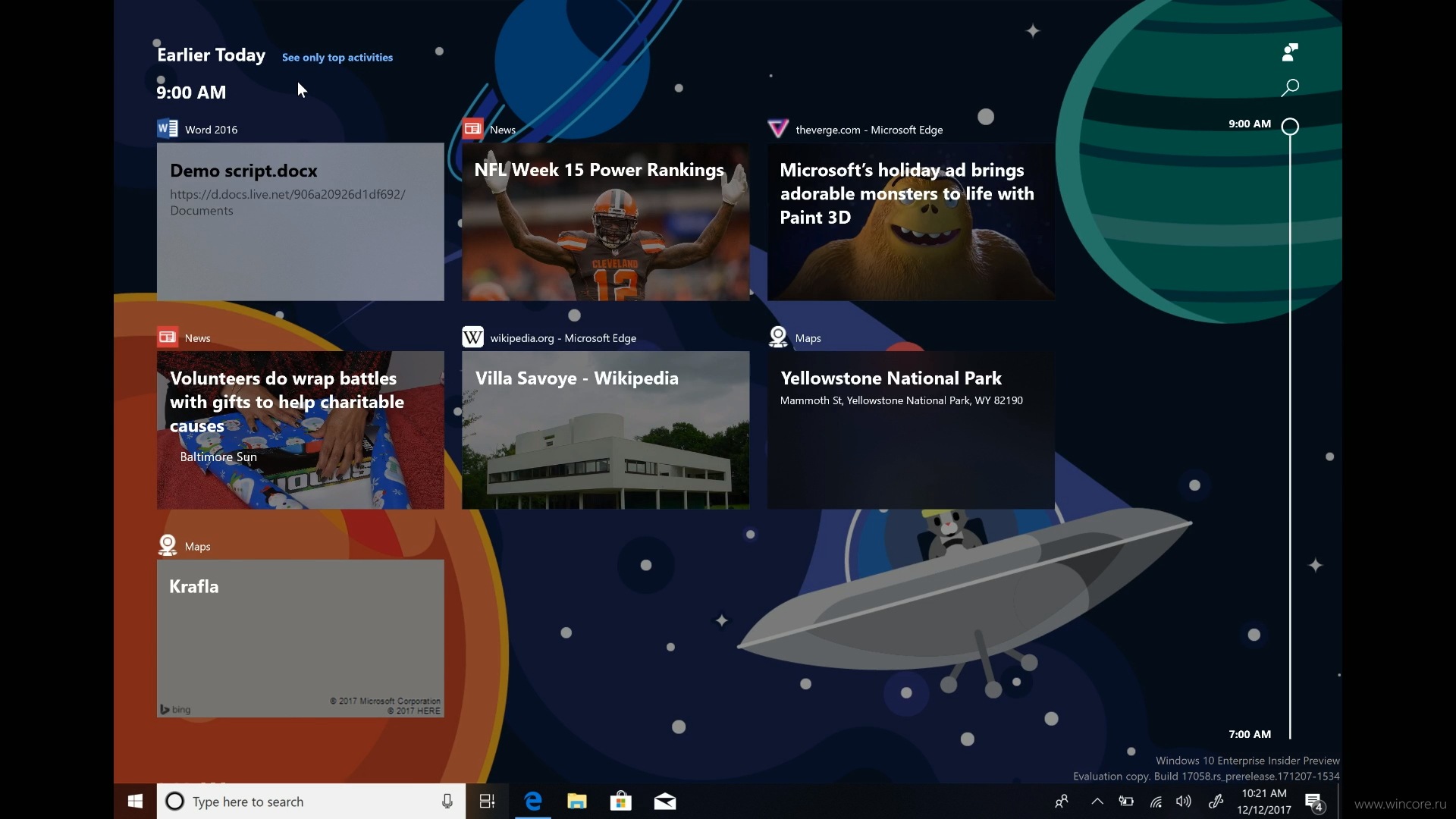Open File Explorer from the taskbar
Viewport: 1456px width, 819px height.
tap(577, 802)
